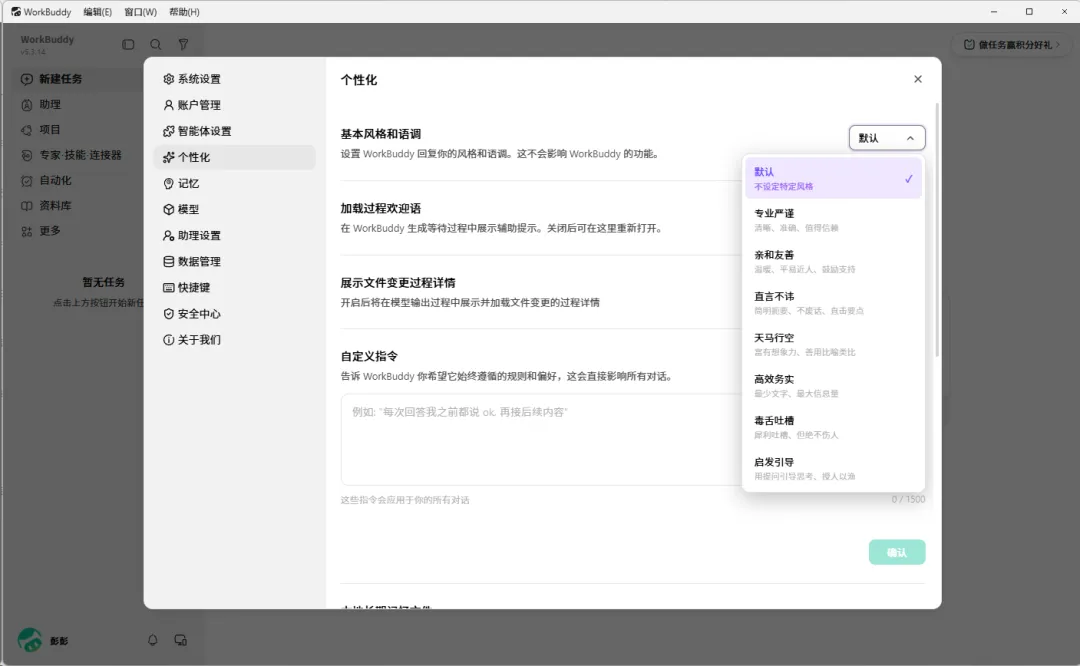Open 快捷键 settings section
This screenshot has height=666, width=1080.
234,288
